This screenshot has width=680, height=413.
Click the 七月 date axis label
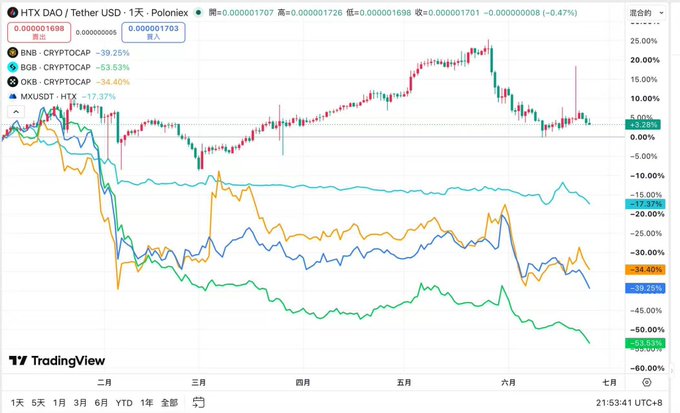[609, 382]
